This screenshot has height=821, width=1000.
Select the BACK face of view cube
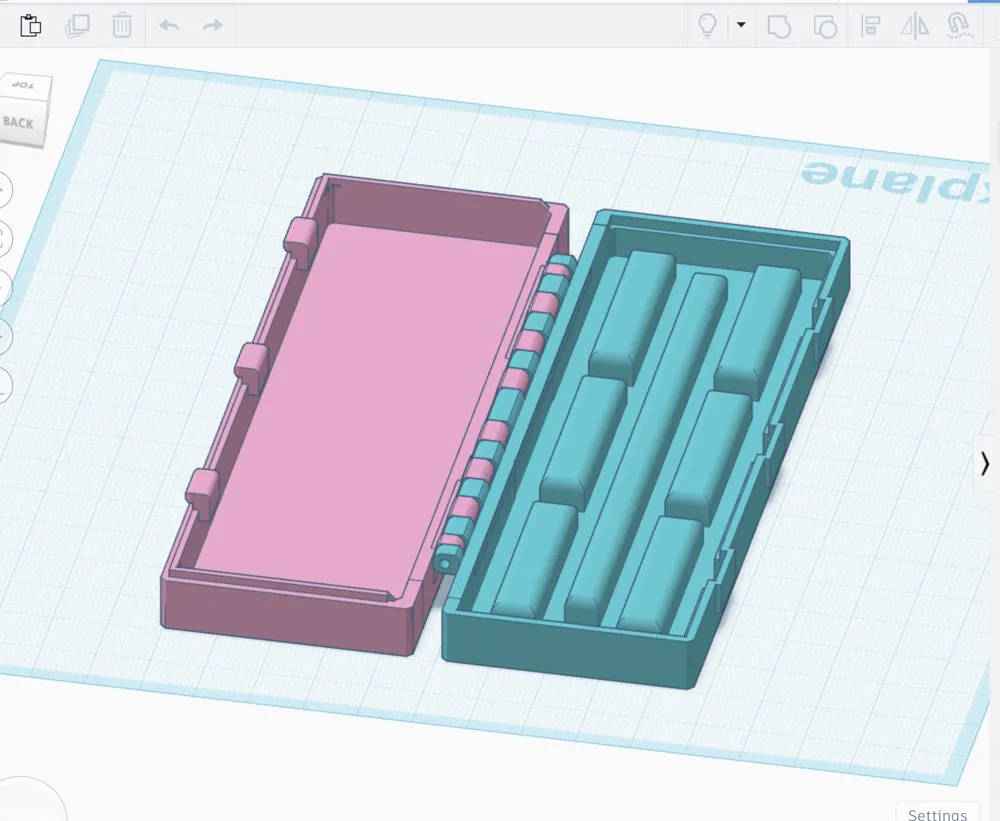(x=22, y=122)
